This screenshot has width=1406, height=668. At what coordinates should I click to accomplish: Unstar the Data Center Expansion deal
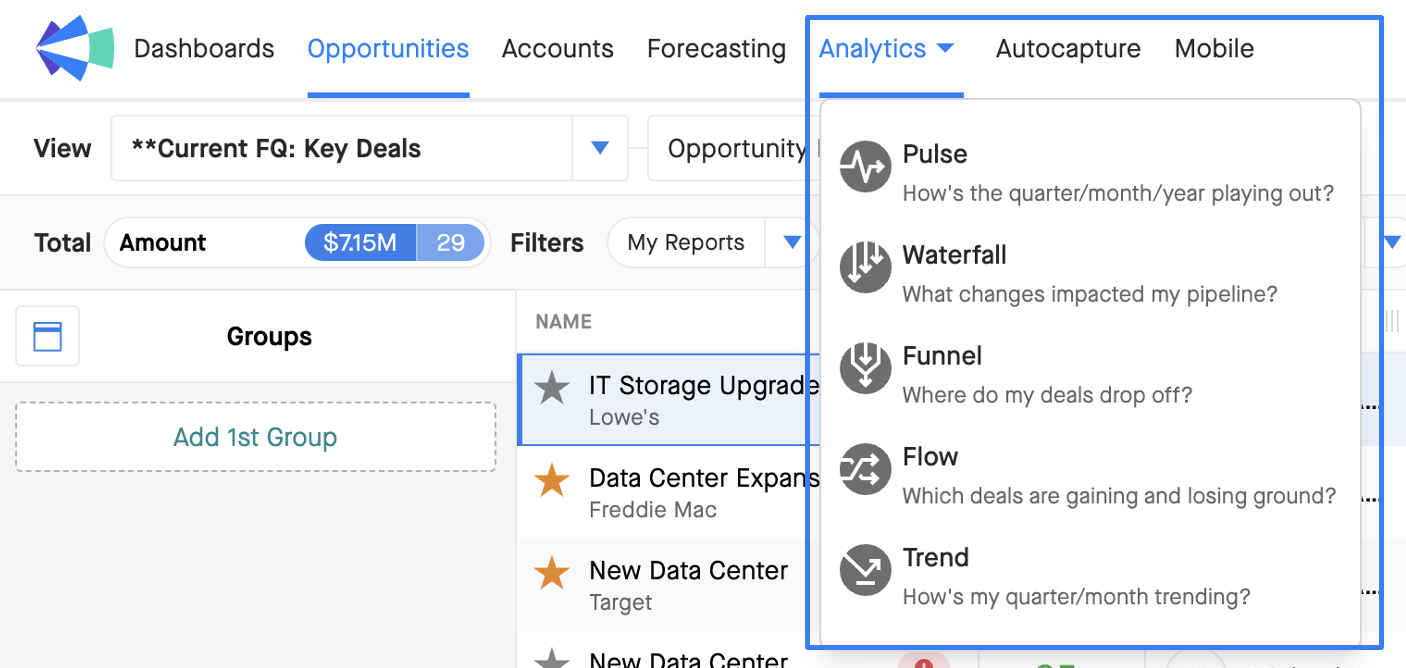coord(552,481)
